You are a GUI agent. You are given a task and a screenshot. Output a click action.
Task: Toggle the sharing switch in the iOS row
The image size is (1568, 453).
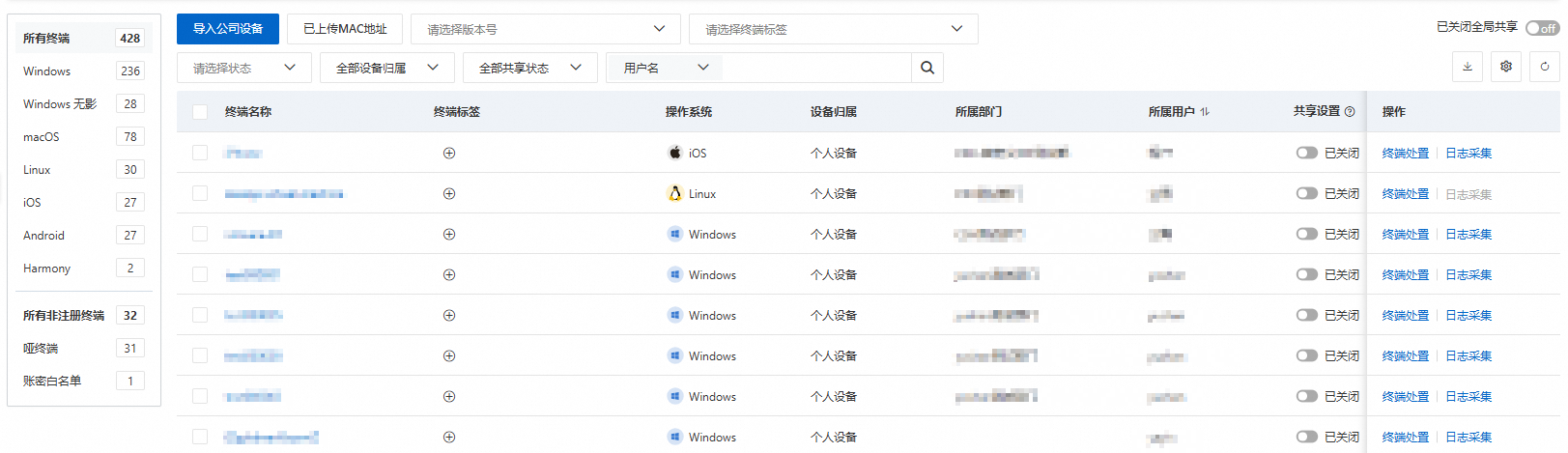1307,153
